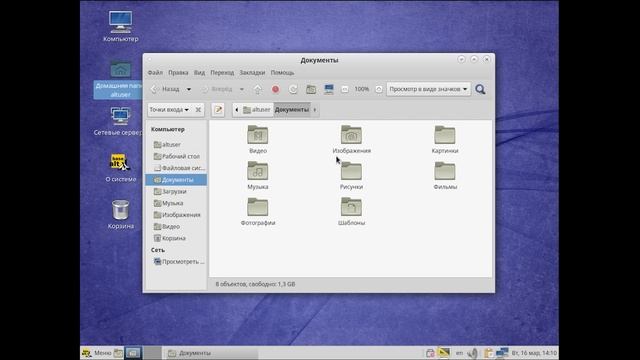640x360 pixels.
Task: Click the search magnifier icon
Action: tap(480, 89)
